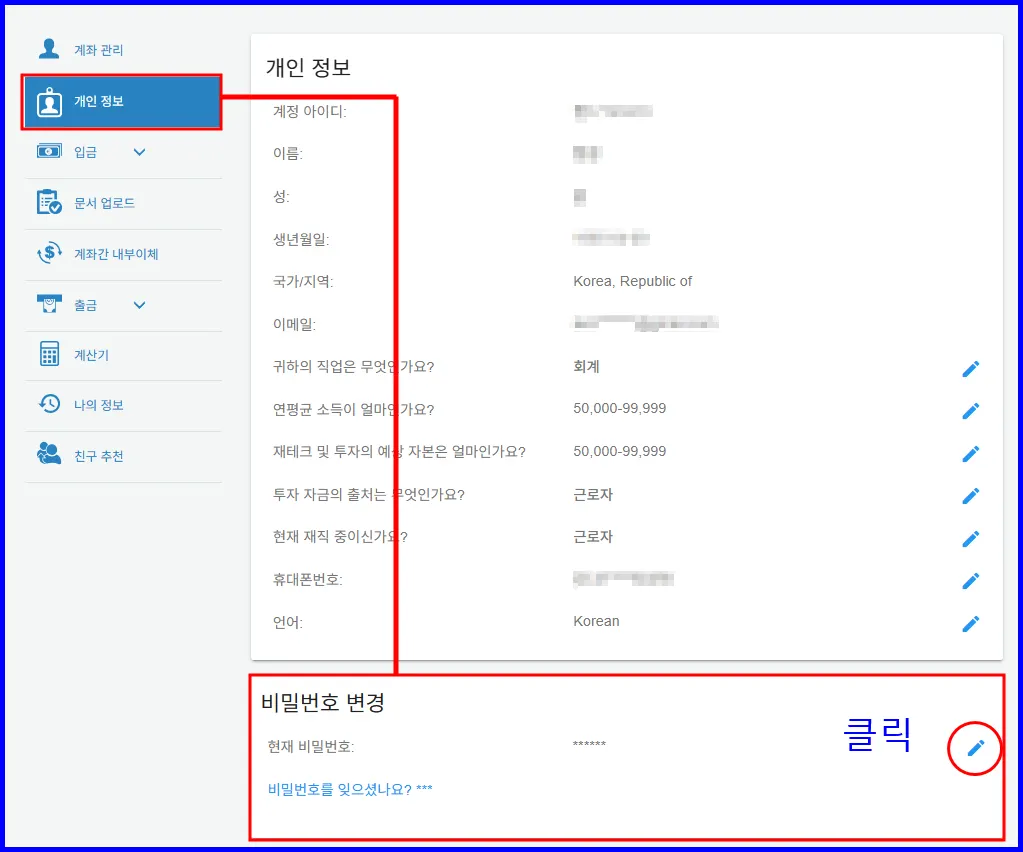Click the '현재 비밀번호:' label
Screen dimensions: 1023x852
[311, 746]
